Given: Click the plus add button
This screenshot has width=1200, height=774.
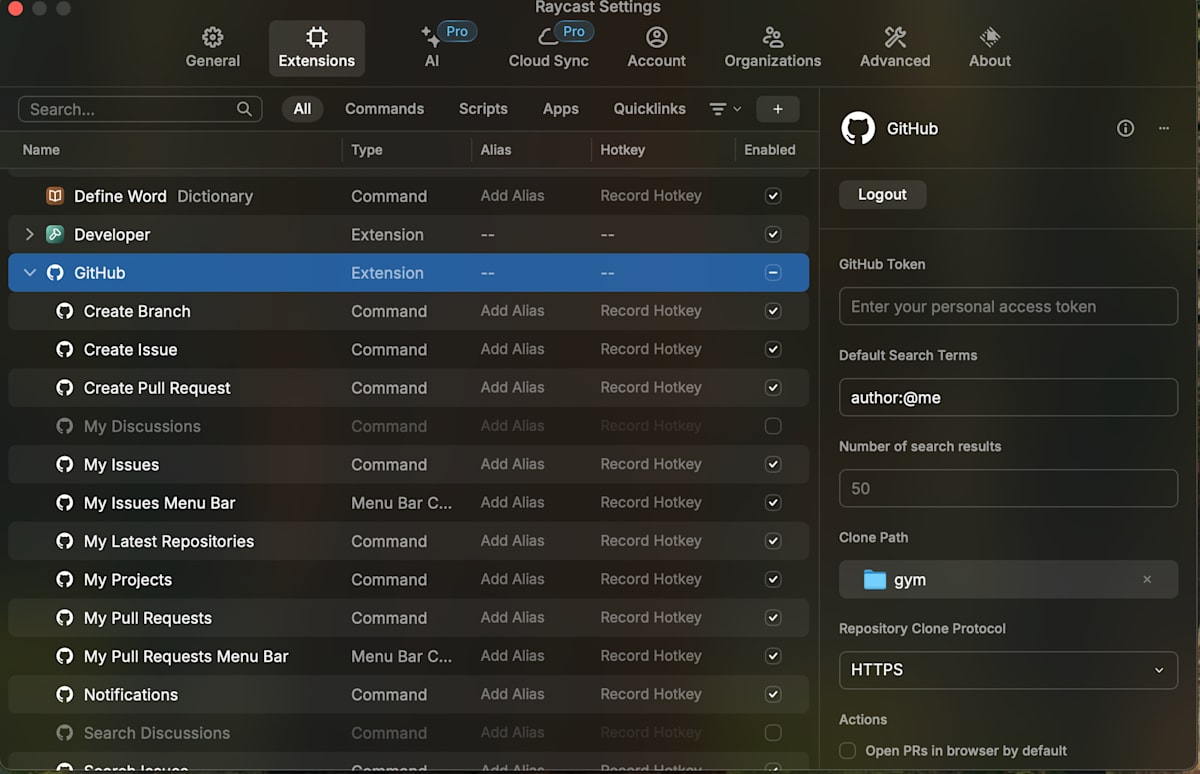Looking at the screenshot, I should click(777, 109).
